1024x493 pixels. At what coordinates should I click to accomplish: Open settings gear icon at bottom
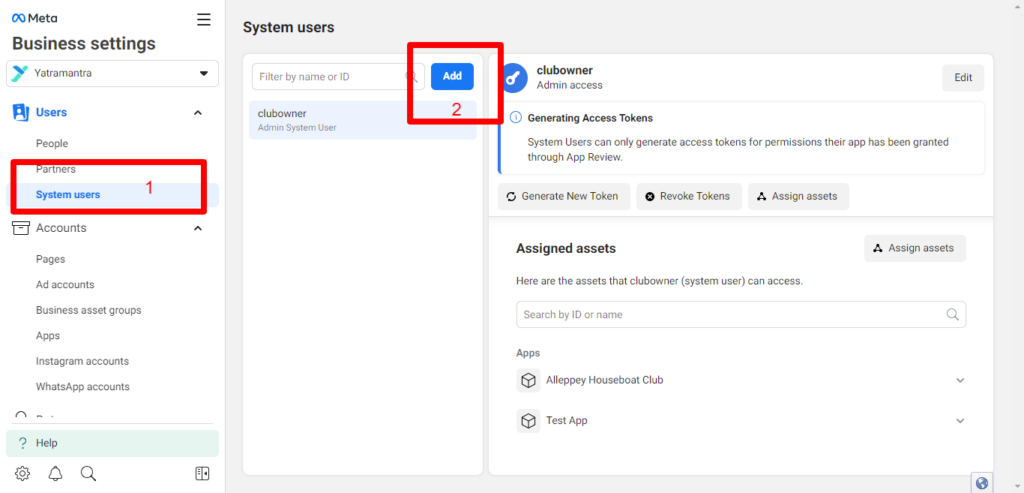coord(22,473)
